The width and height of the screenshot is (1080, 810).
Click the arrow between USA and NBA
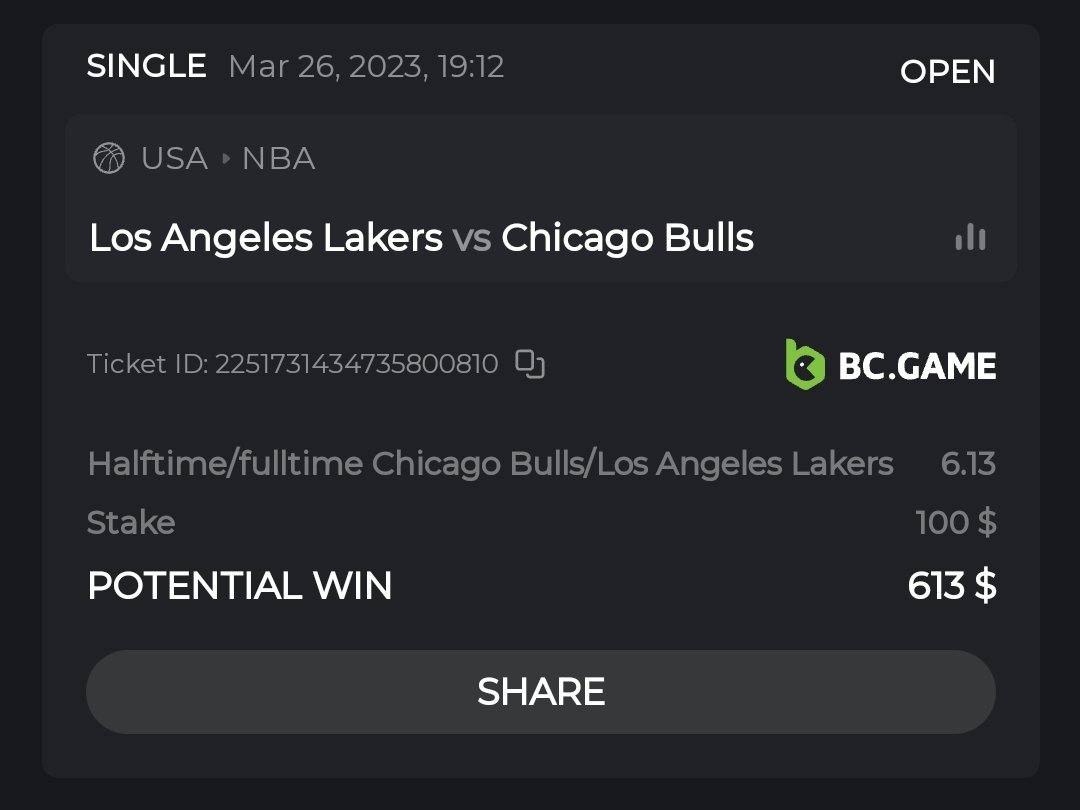click(225, 159)
